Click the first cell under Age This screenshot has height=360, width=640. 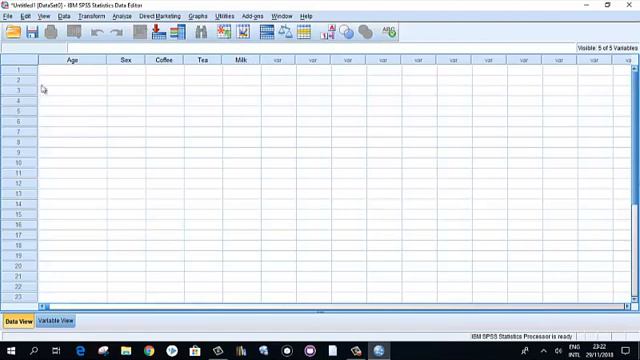[x=73, y=70]
